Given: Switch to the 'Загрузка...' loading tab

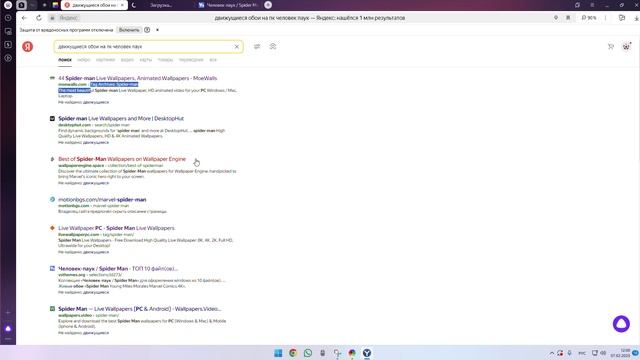Looking at the screenshot, I should [161, 5].
